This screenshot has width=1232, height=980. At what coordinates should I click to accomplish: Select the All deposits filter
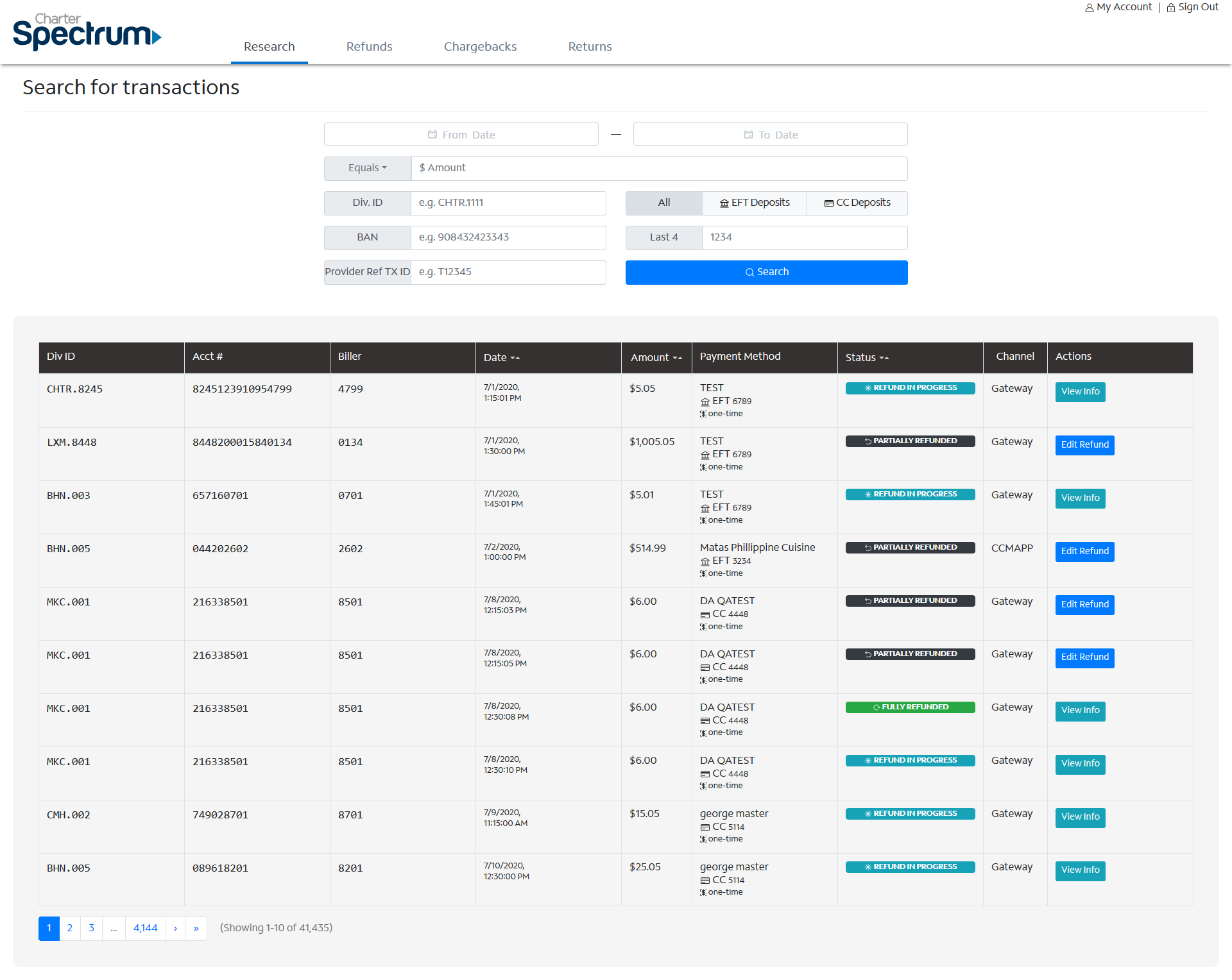(x=663, y=203)
